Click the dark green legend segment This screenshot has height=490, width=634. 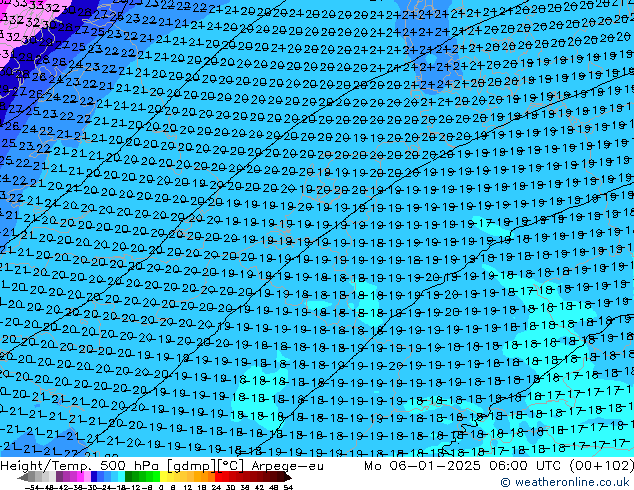pyautogui.click(x=128, y=477)
